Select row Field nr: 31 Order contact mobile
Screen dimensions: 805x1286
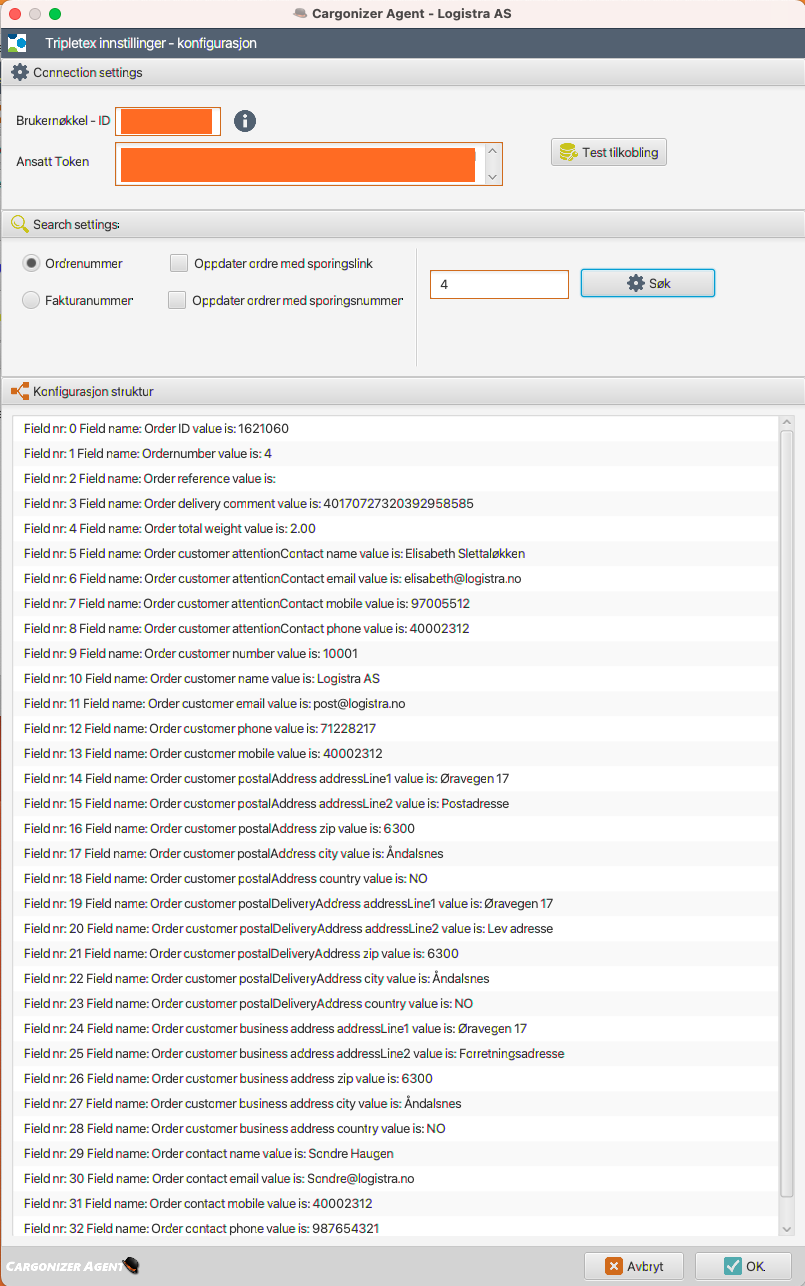pos(396,1203)
